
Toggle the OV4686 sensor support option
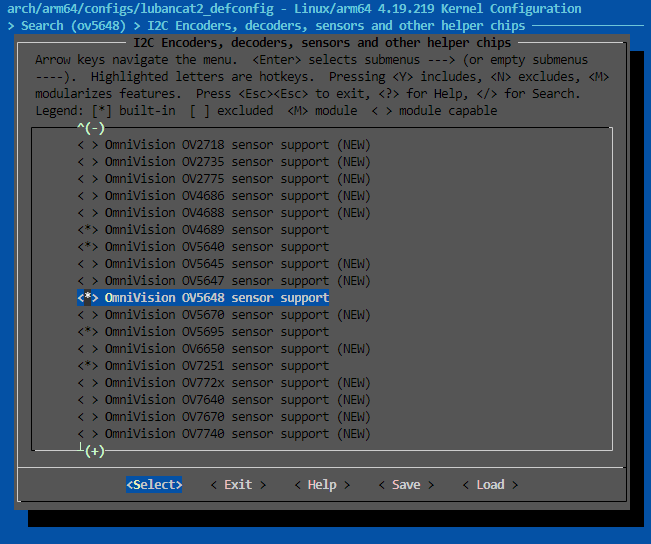pyautogui.click(x=88, y=196)
